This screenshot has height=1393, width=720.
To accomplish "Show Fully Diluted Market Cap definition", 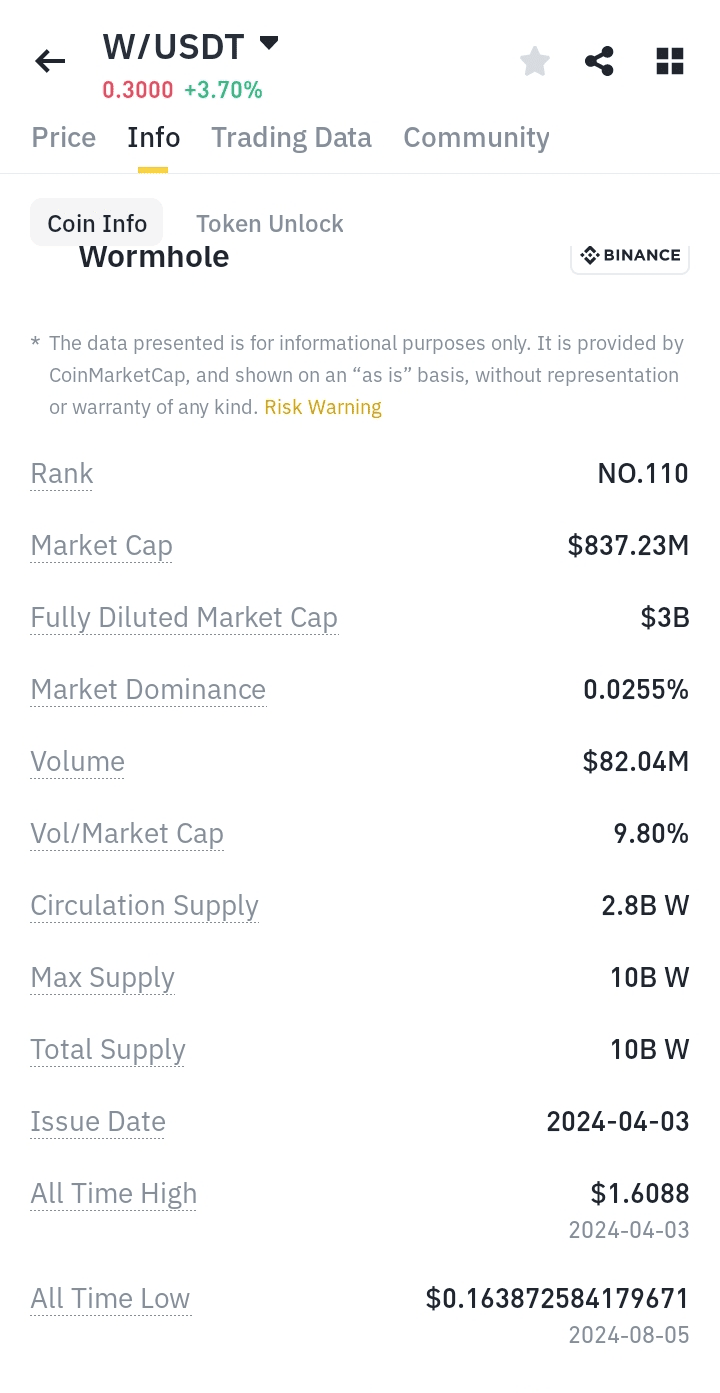I will [x=184, y=618].
